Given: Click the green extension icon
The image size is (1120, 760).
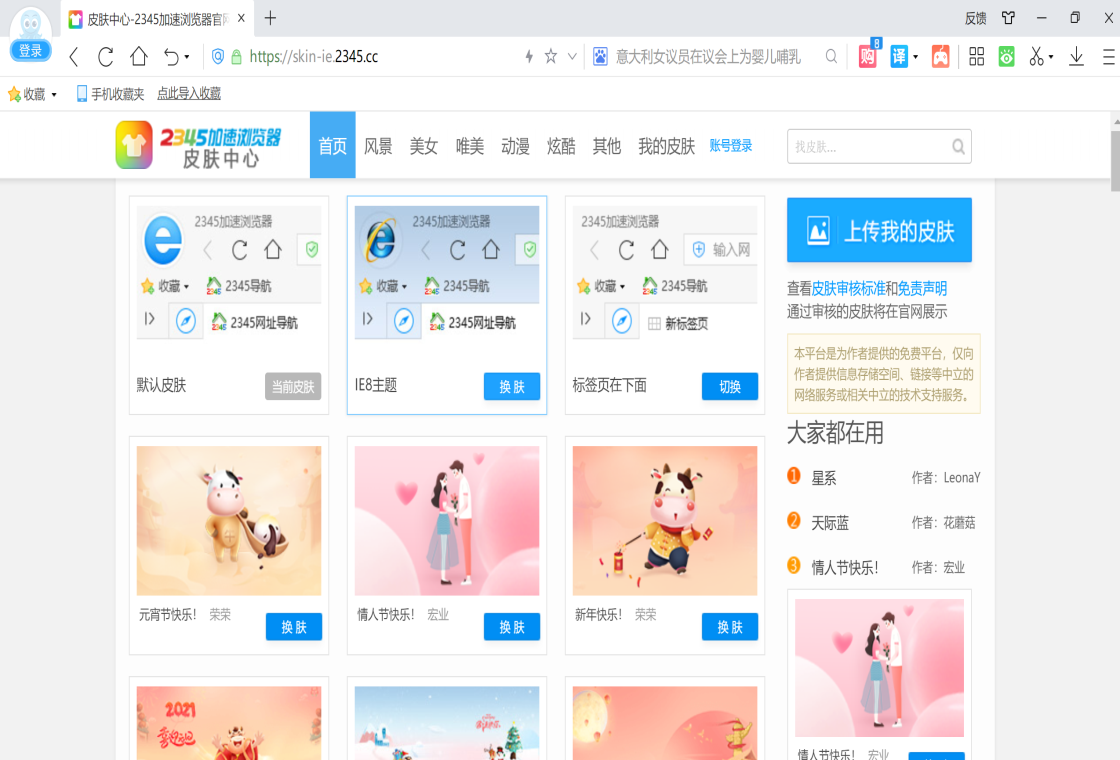Looking at the screenshot, I should click(1006, 56).
